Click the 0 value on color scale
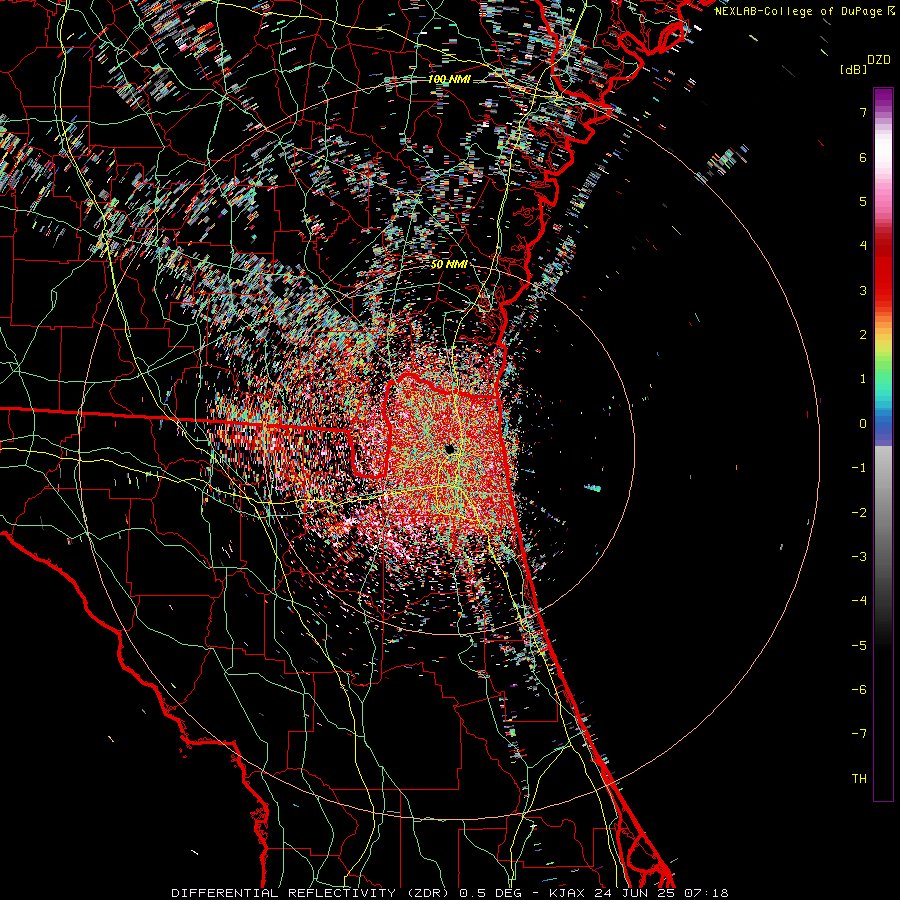The height and width of the screenshot is (900, 900). coord(863,424)
